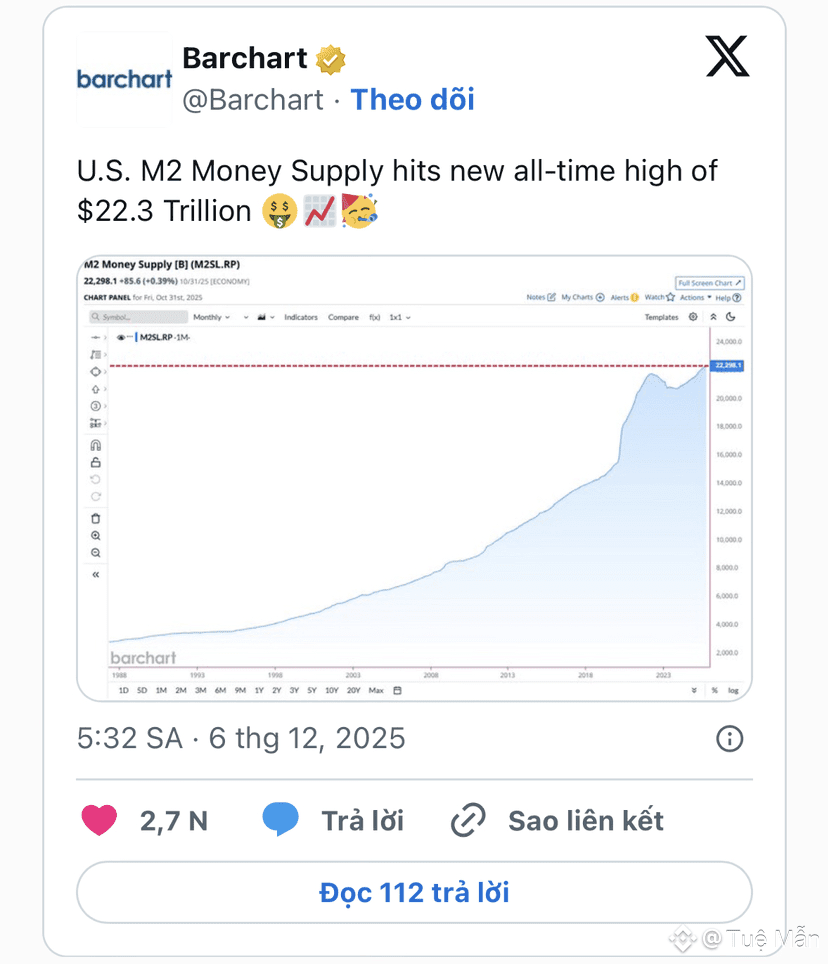This screenshot has height=964, width=828.
Task: Click the reply speech bubble icon
Action: tap(280, 821)
